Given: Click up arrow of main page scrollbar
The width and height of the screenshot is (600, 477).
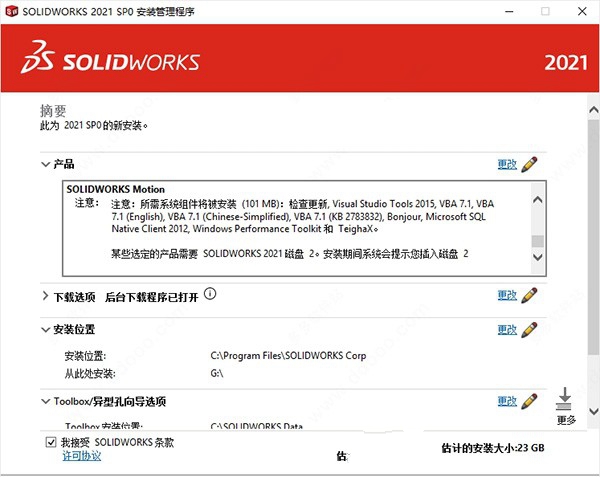Looking at the screenshot, I should pyautogui.click(x=593, y=110).
